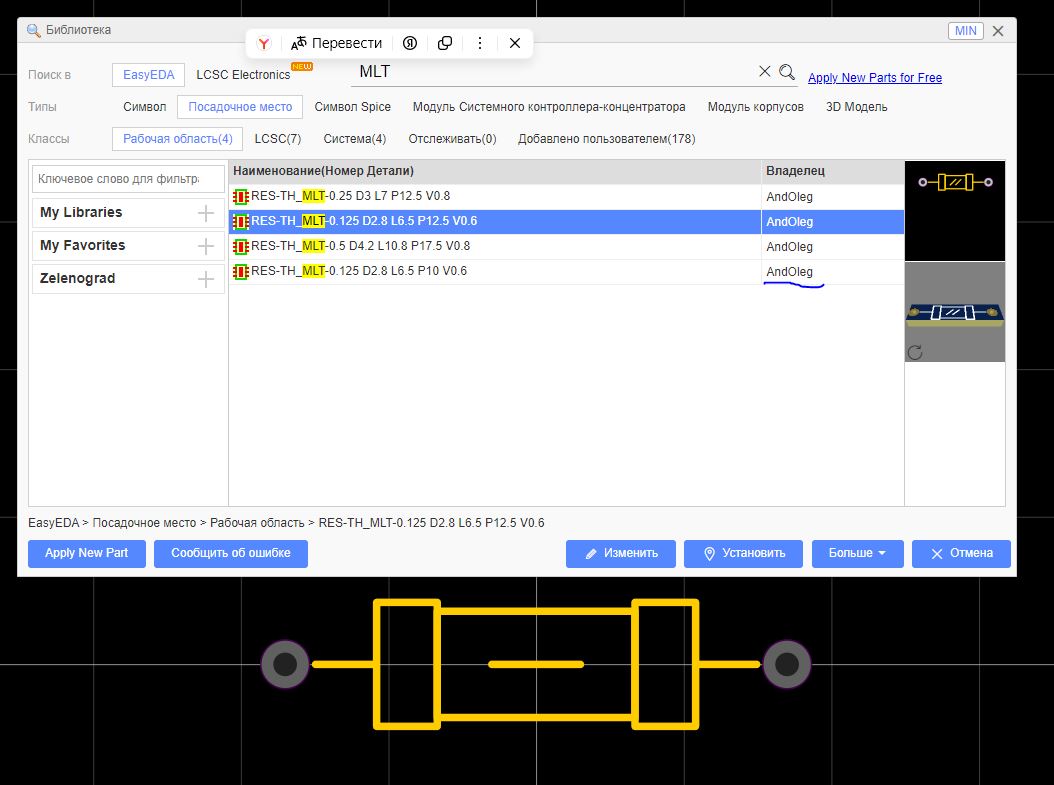Viewport: 1054px width, 785px height.
Task: Click Сообщить об ошибке button
Action: click(231, 554)
